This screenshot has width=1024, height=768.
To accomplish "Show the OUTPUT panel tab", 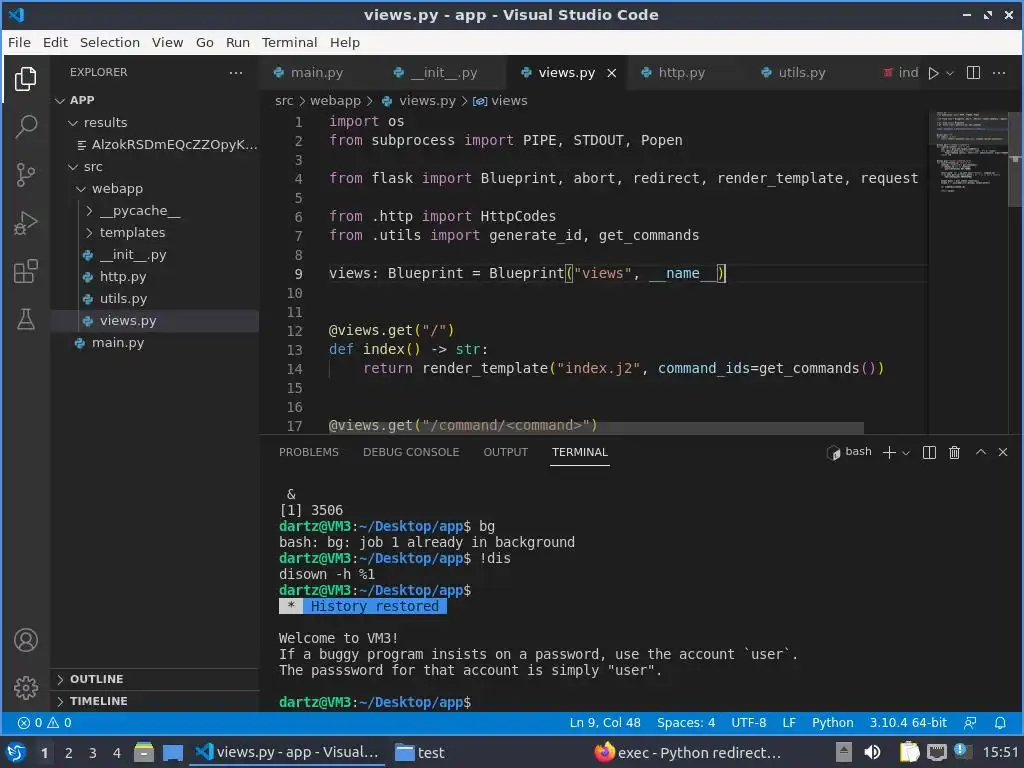I will (x=505, y=452).
